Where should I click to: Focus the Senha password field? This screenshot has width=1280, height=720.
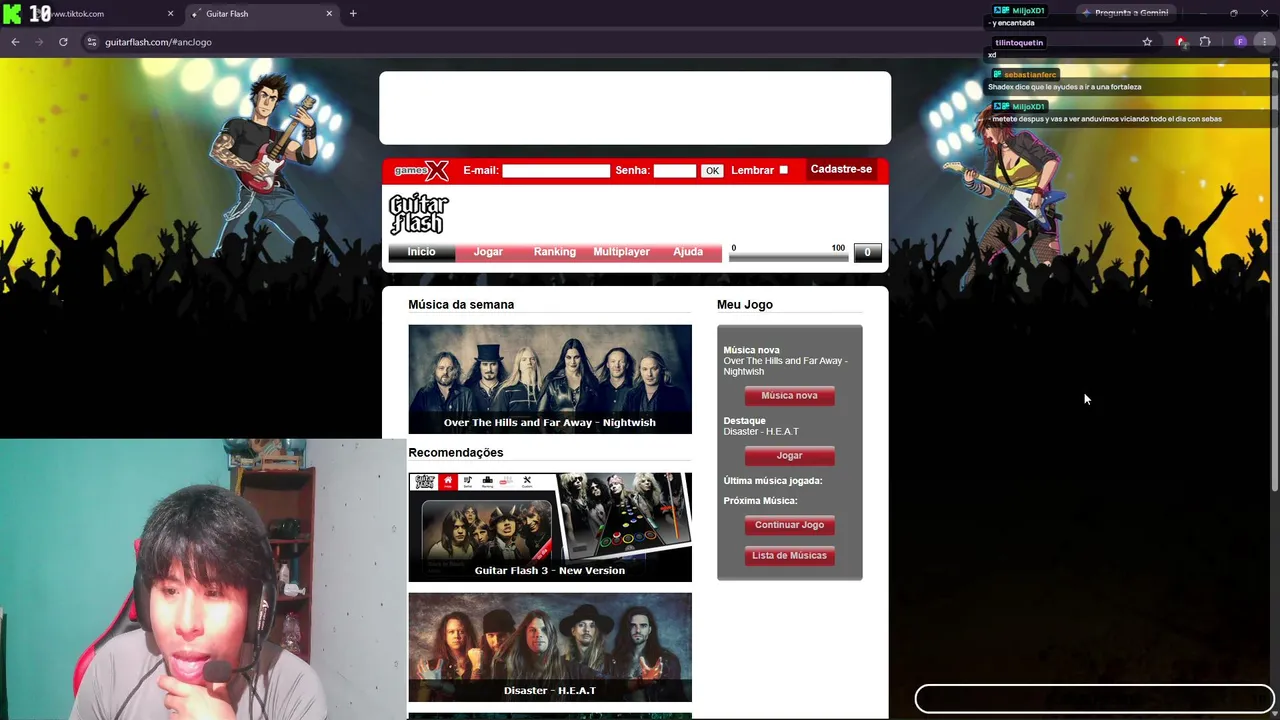coord(675,171)
